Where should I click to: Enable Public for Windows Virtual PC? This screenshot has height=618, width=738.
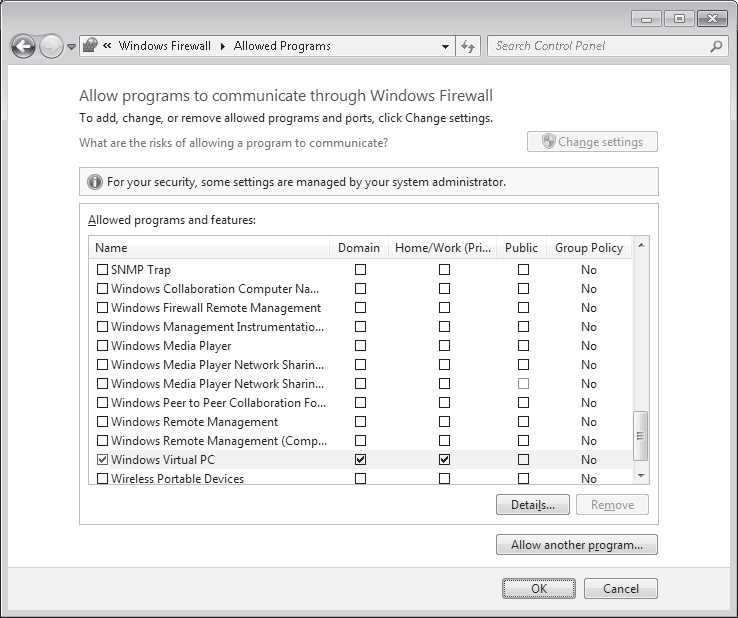523,459
